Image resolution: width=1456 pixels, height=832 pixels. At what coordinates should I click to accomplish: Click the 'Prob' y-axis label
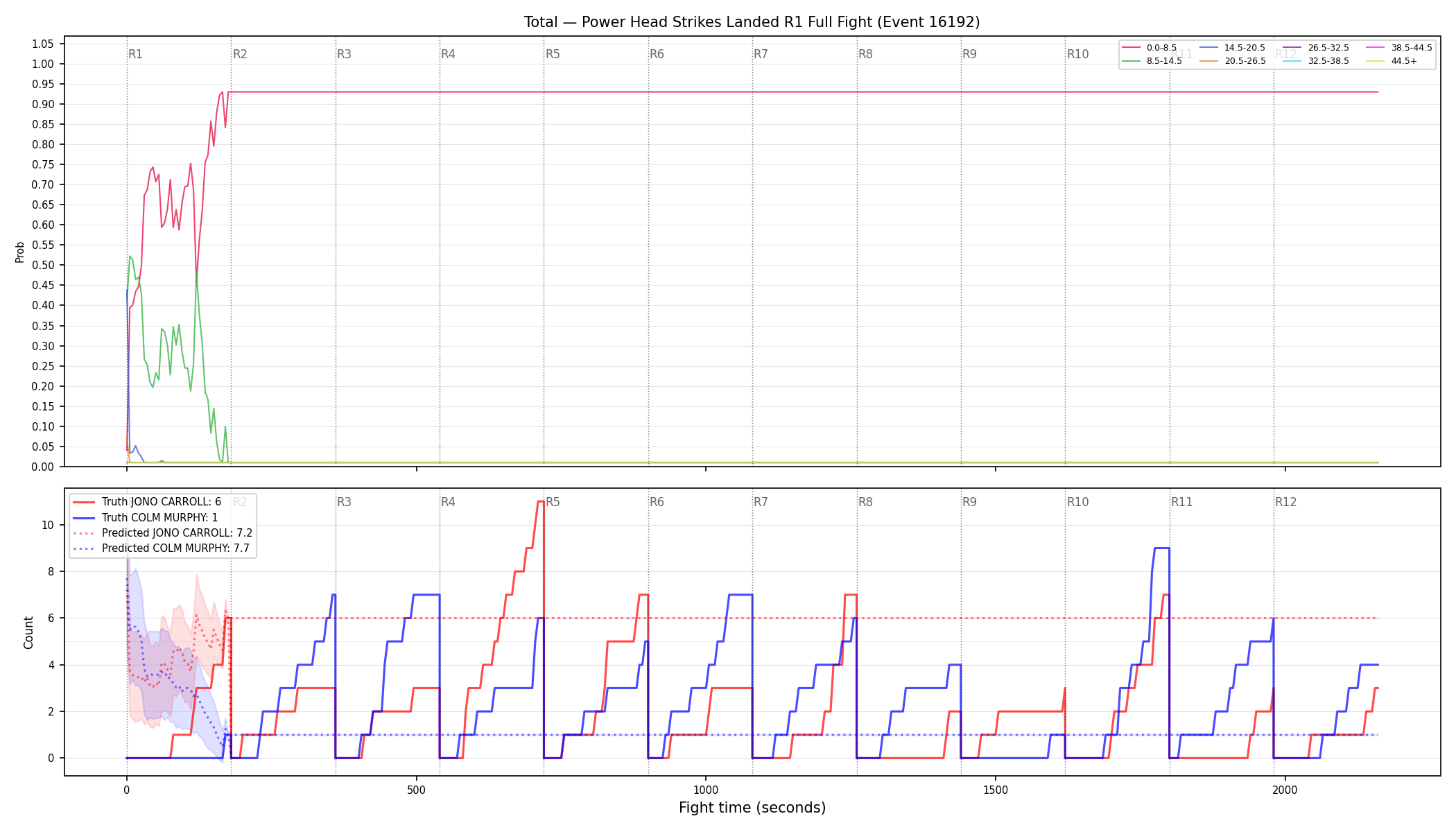[20, 252]
